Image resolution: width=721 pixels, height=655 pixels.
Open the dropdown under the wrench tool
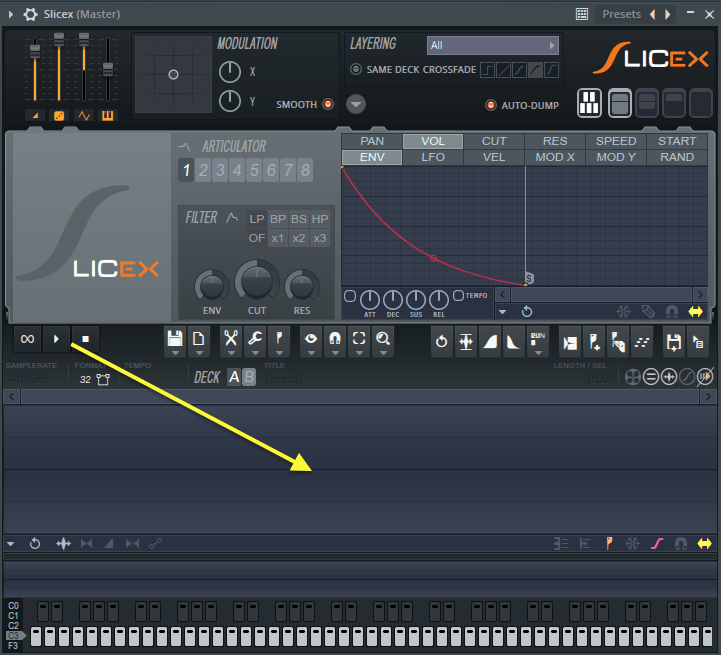click(255, 353)
